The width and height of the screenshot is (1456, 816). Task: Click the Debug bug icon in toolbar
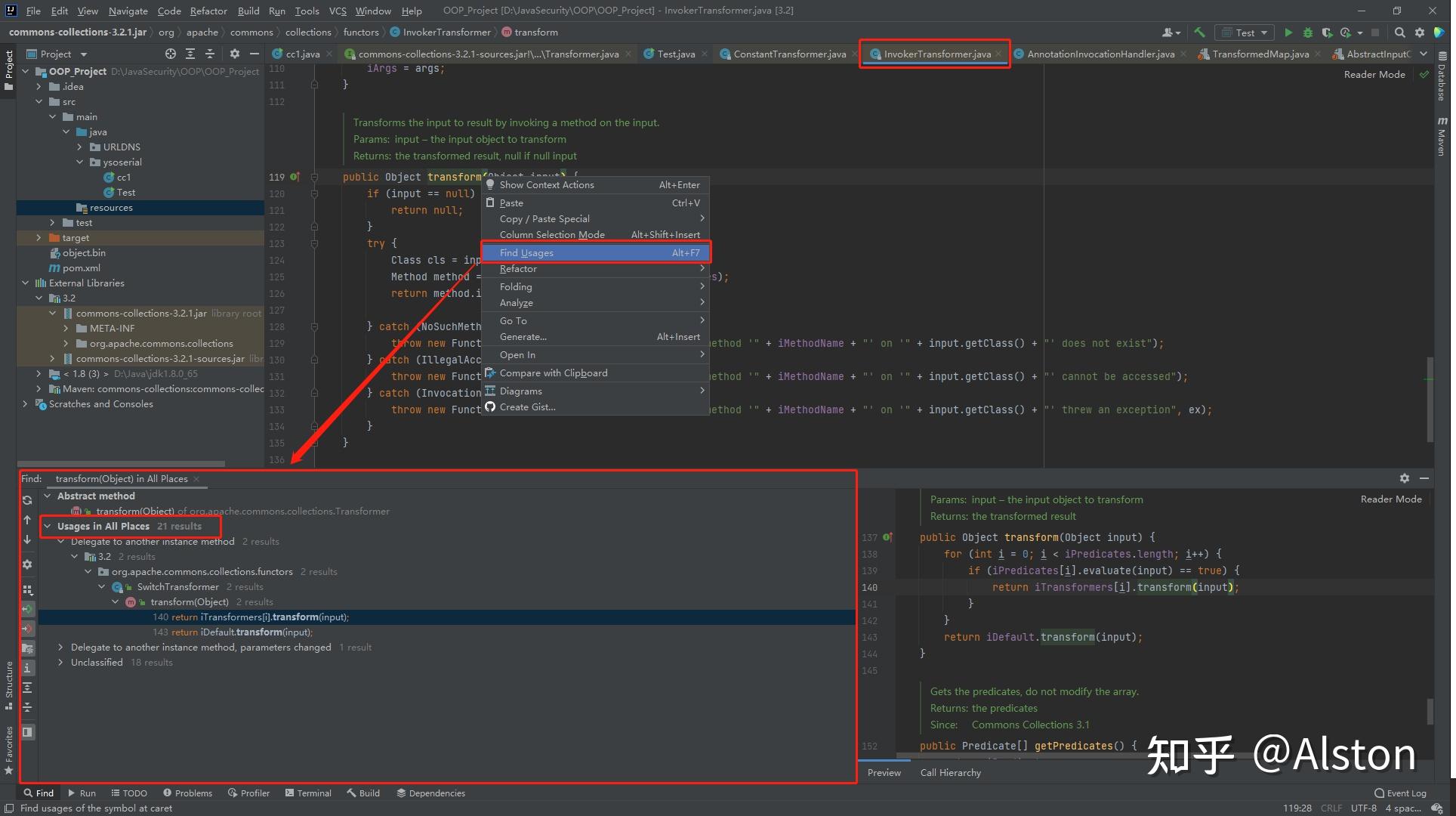click(x=1307, y=32)
